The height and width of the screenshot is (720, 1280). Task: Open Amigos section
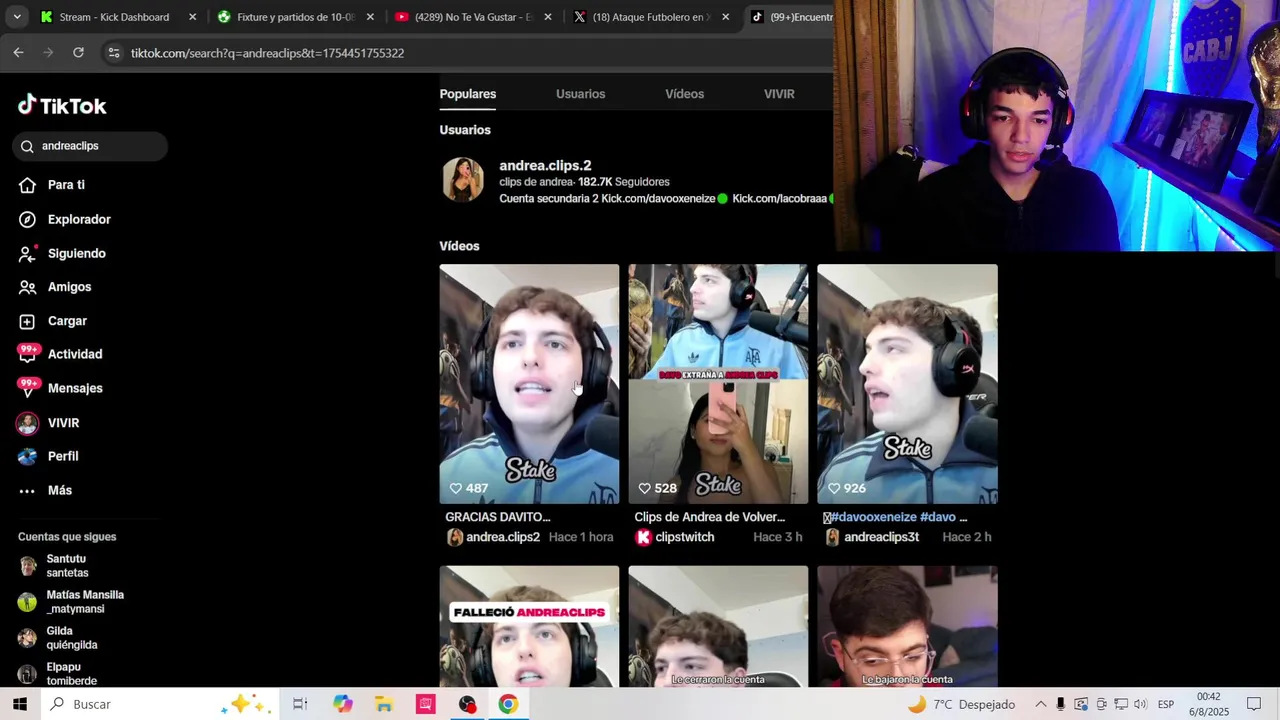pos(69,287)
